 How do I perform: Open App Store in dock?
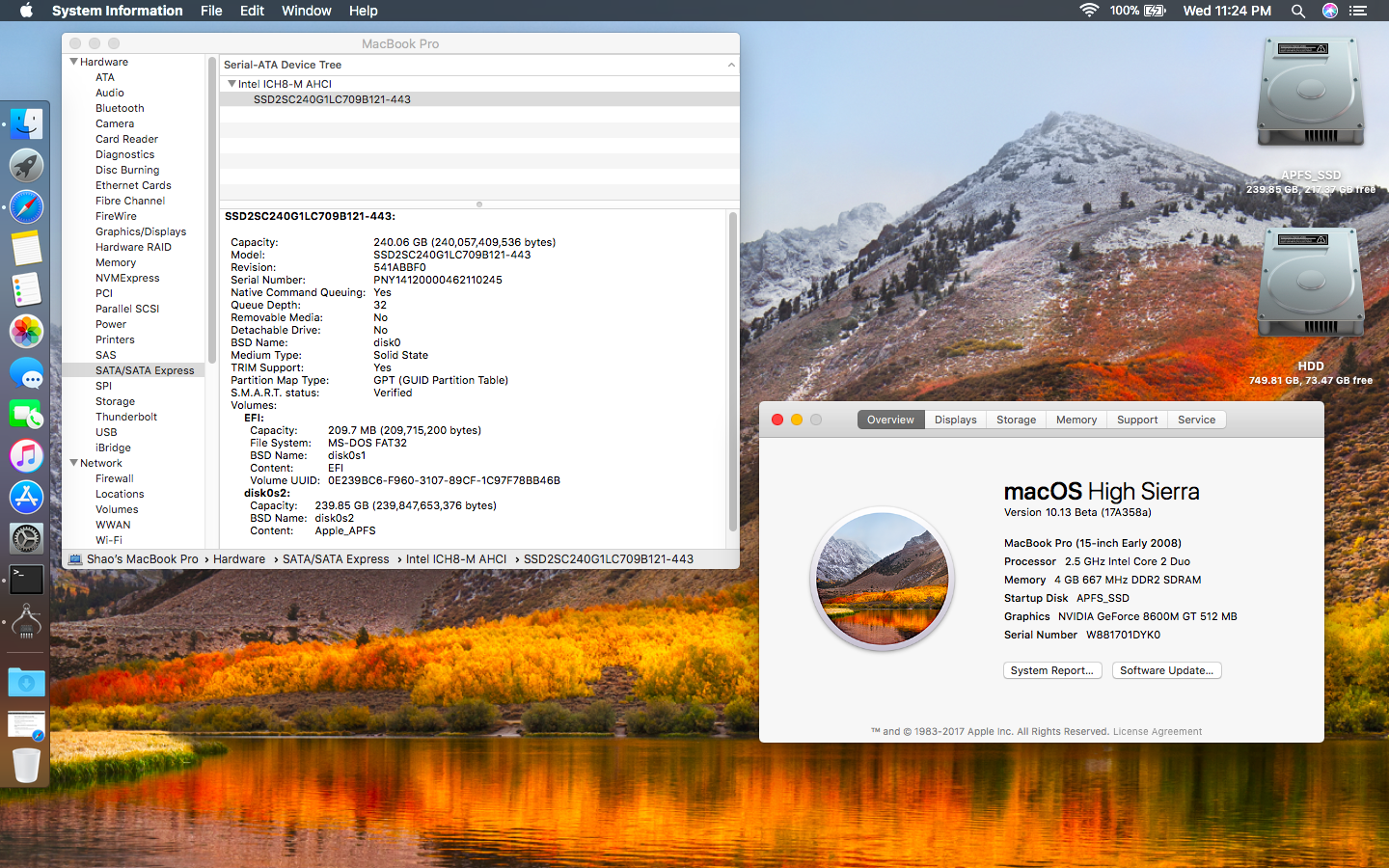pos(26,497)
